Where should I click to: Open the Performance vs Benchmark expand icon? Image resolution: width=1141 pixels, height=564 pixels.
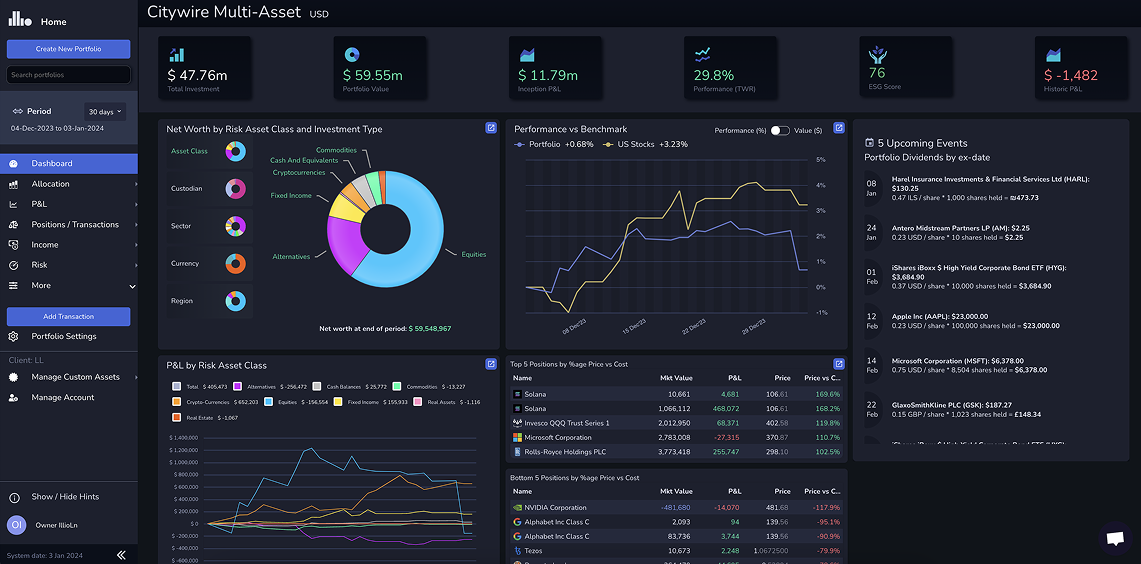pos(839,128)
